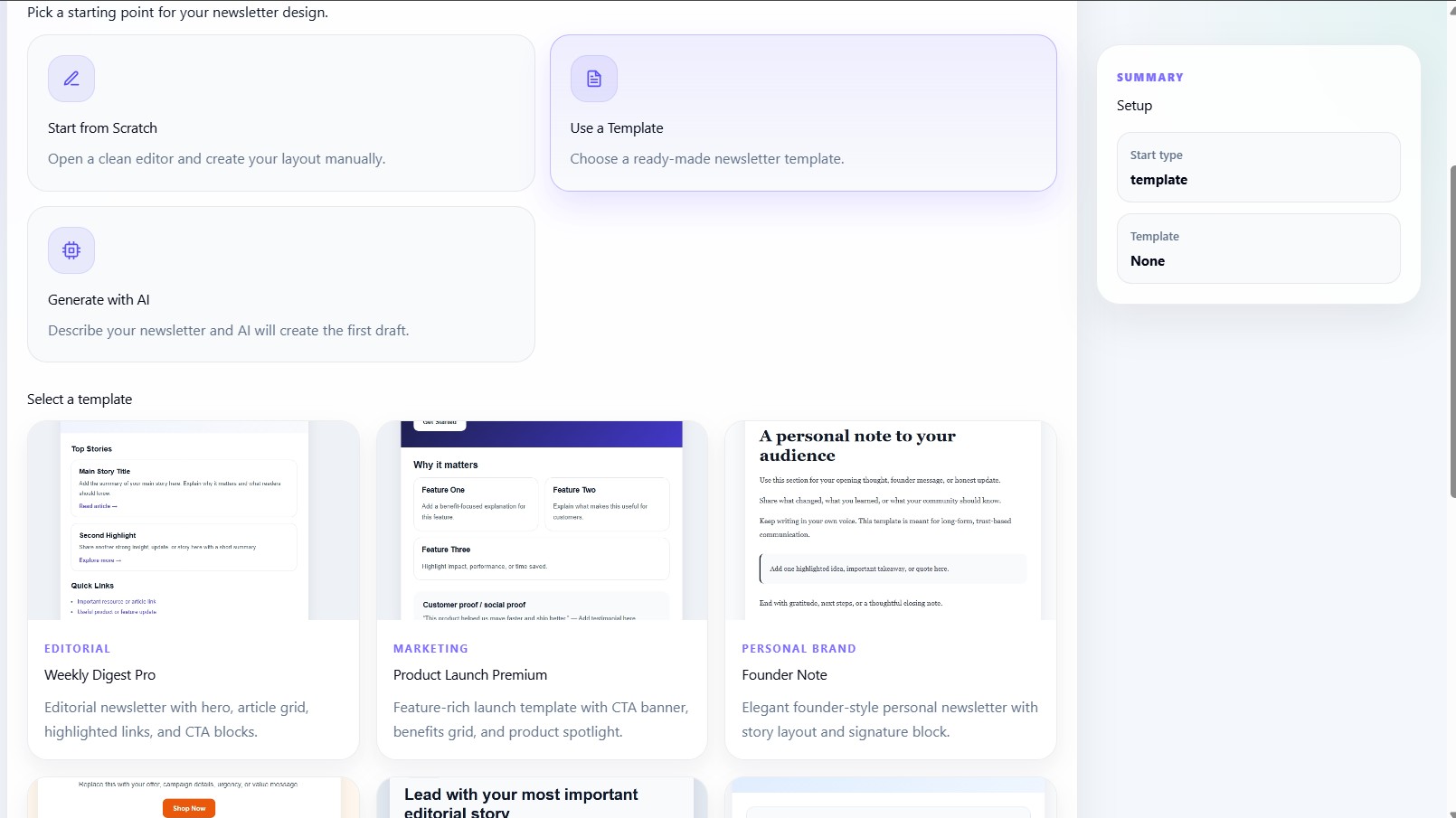
Task: Click the Weekly Digest Pro title
Action: pos(99,675)
